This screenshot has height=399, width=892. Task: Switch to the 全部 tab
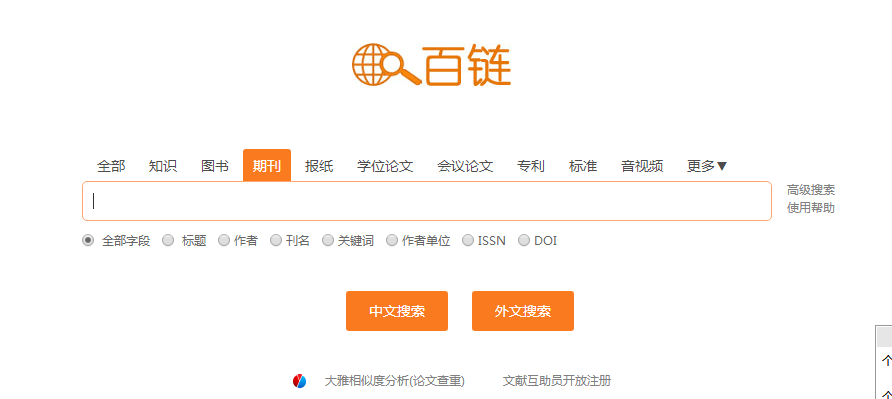click(x=112, y=166)
